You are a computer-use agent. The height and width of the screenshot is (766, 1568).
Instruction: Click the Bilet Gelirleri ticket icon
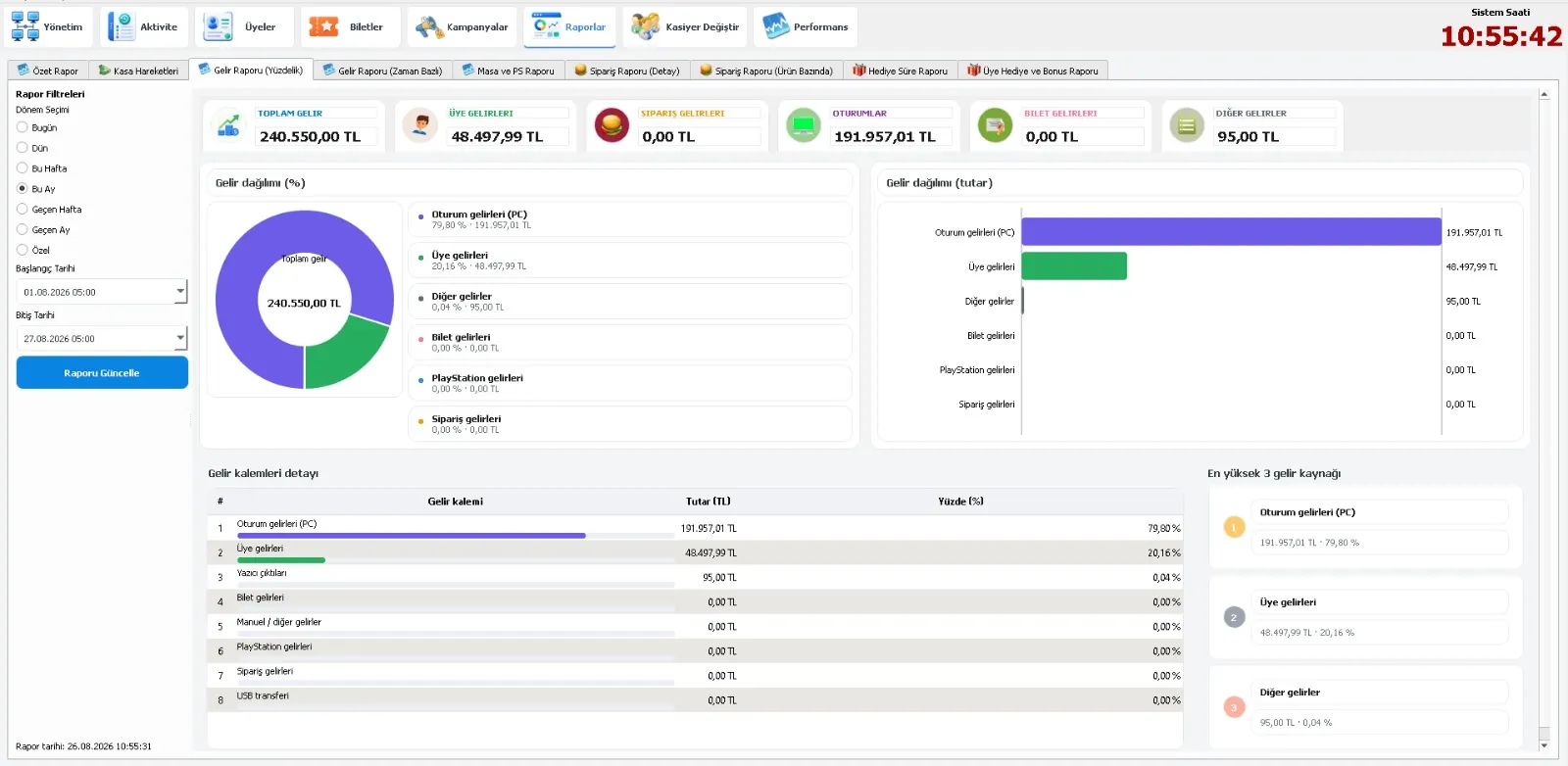[x=995, y=125]
